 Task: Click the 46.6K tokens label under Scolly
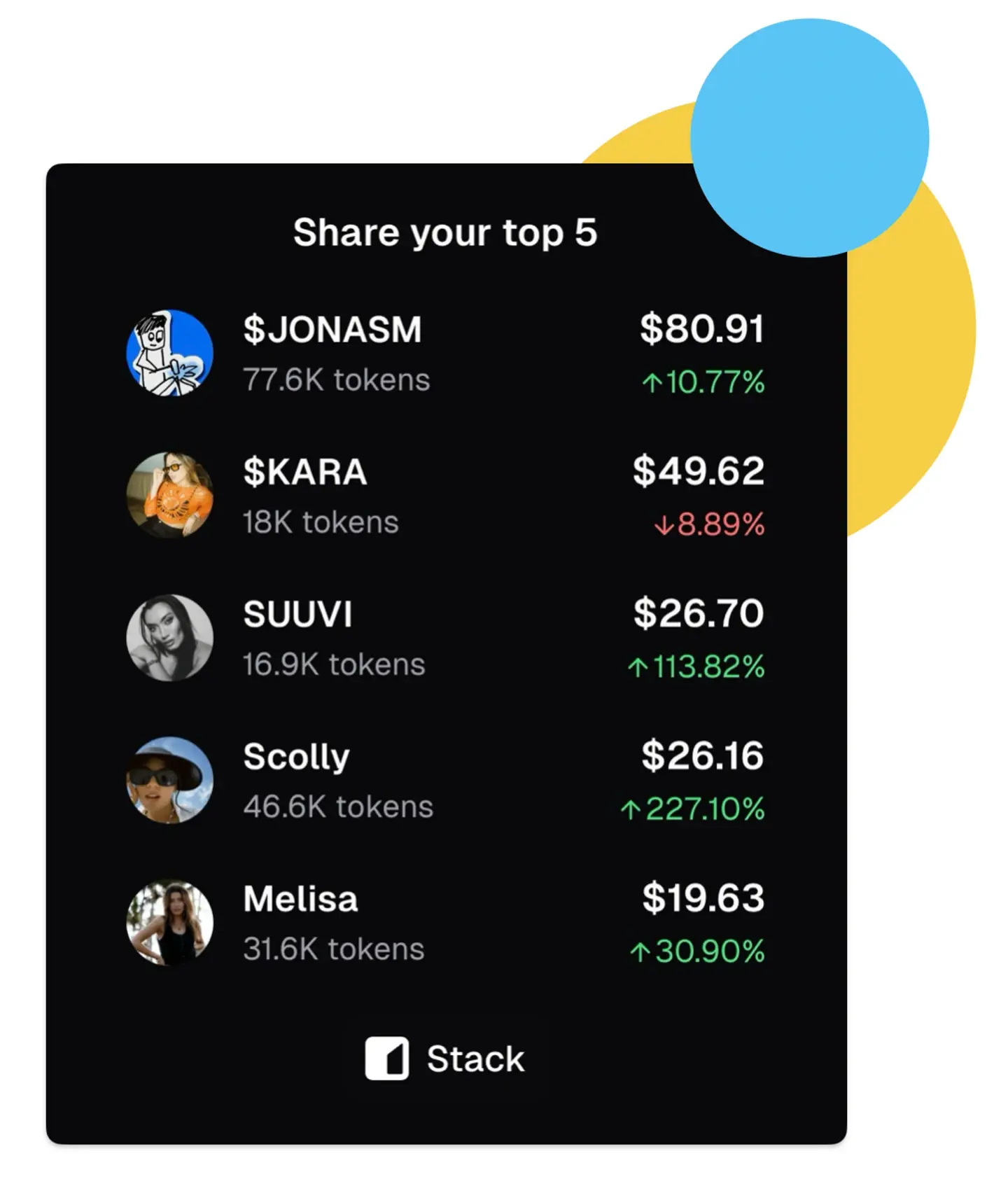coord(338,807)
